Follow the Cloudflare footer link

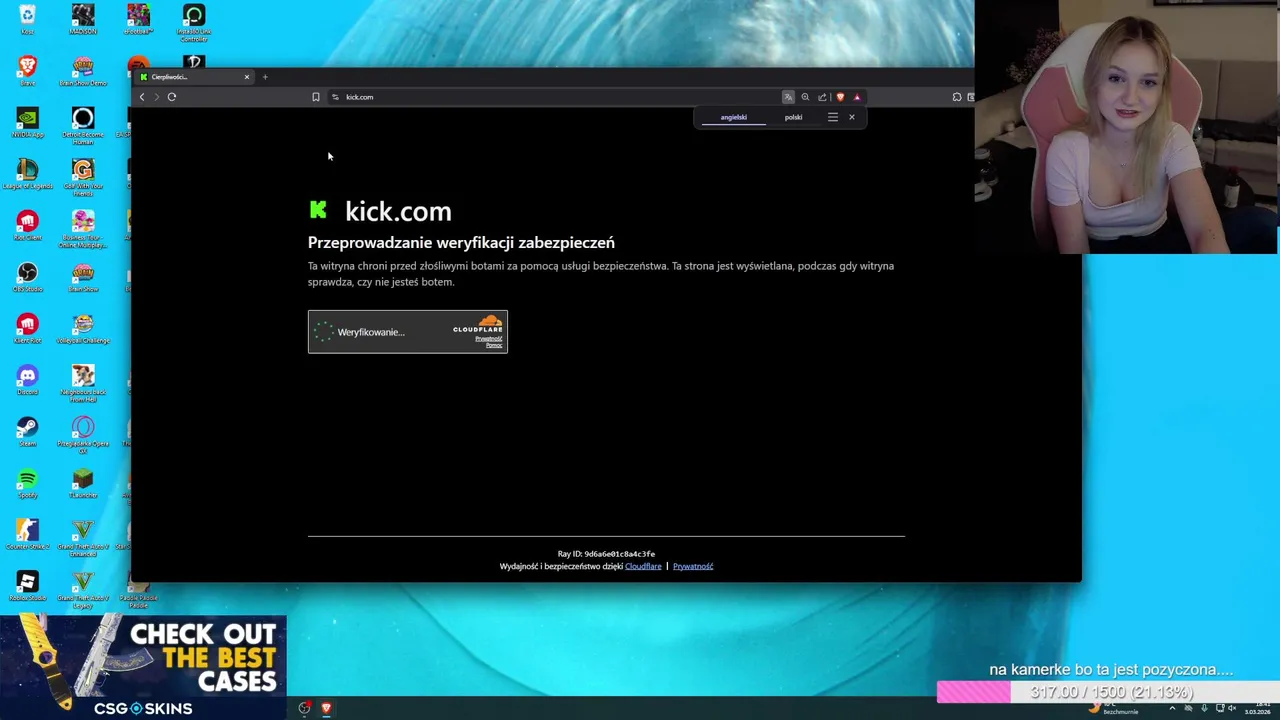643,566
